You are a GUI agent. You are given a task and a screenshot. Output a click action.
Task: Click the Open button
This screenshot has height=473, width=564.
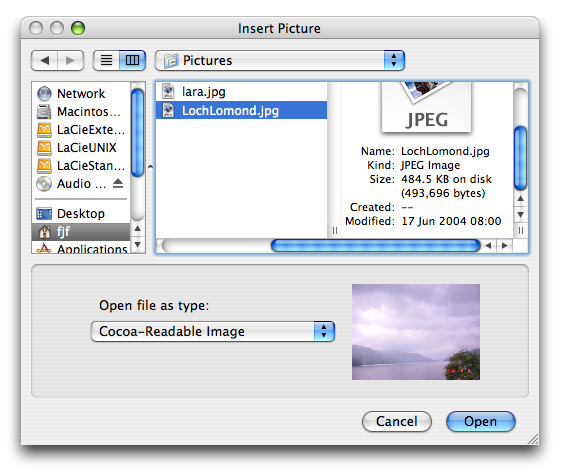click(x=481, y=421)
